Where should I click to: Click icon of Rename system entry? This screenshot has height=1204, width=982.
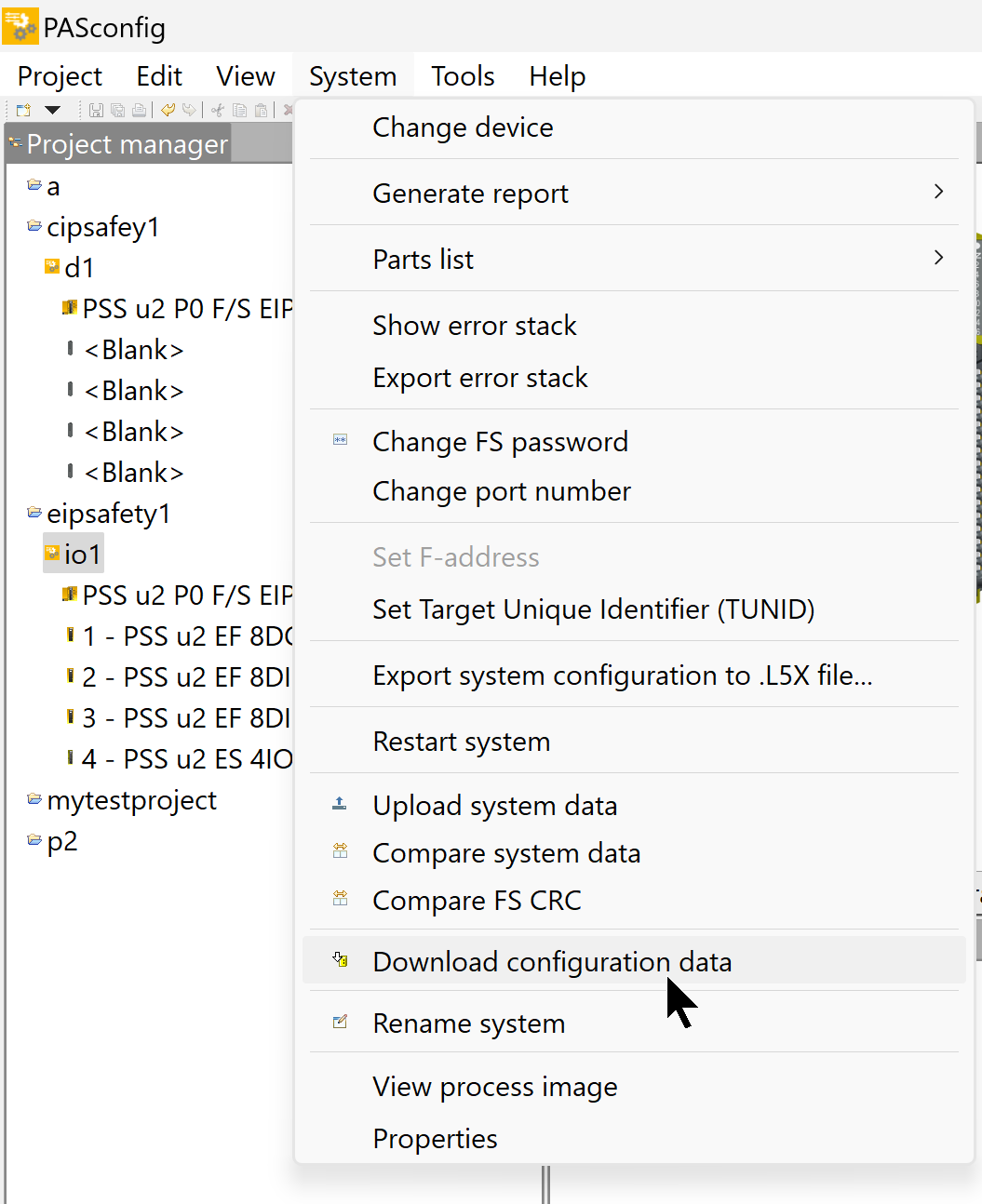pyautogui.click(x=341, y=1022)
